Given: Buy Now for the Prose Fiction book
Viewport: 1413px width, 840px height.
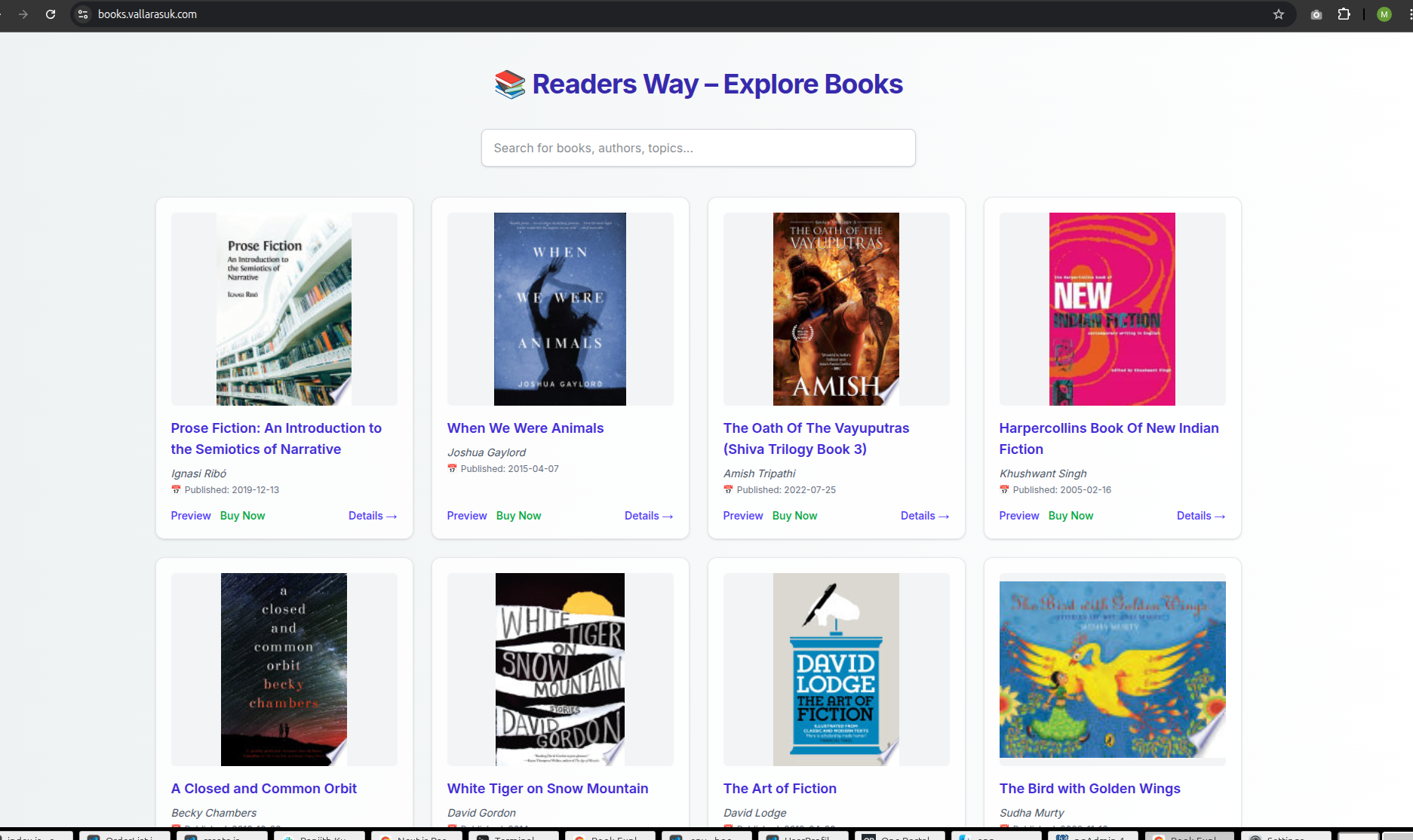Looking at the screenshot, I should 243,516.
